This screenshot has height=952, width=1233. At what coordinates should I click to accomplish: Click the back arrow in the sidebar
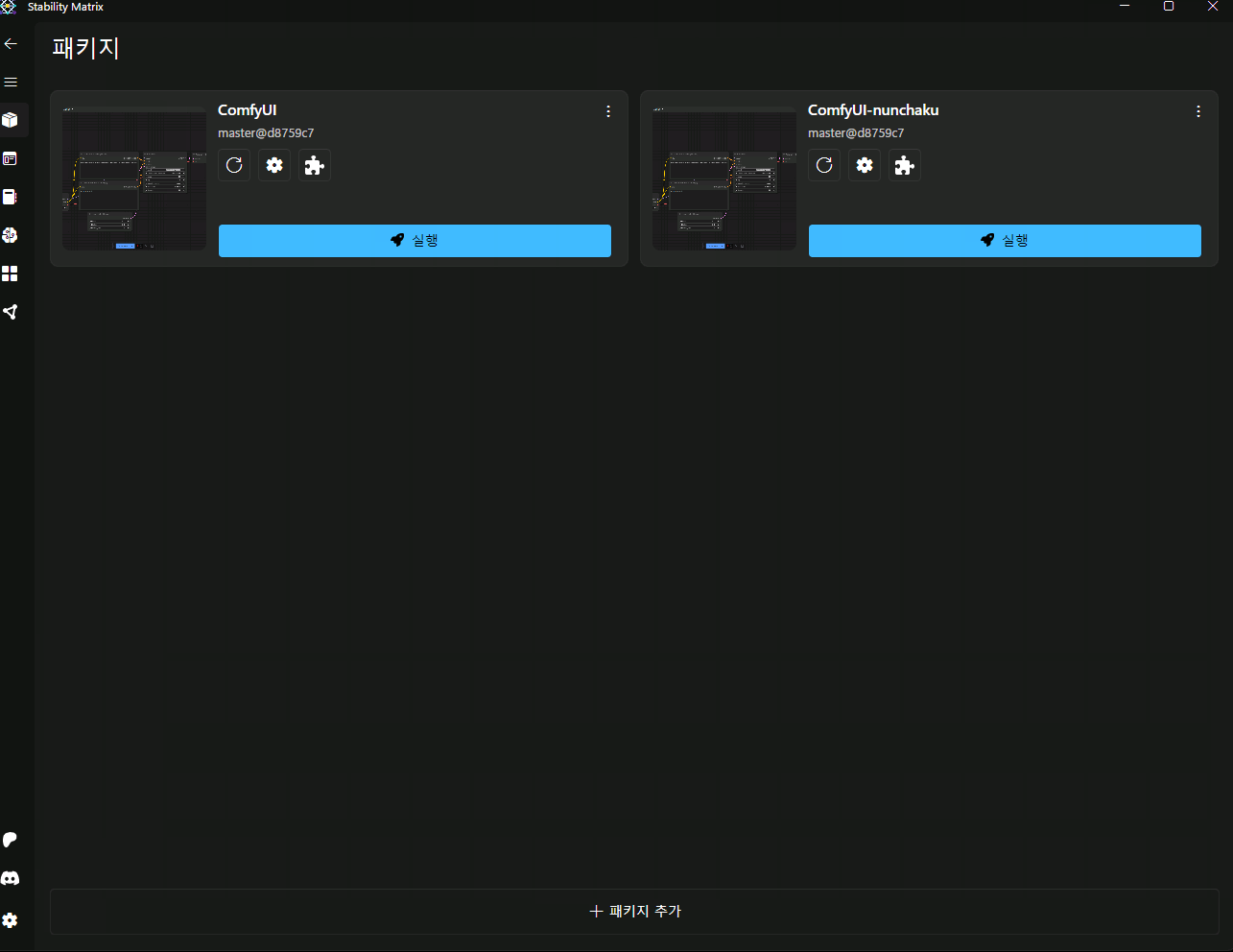[11, 44]
